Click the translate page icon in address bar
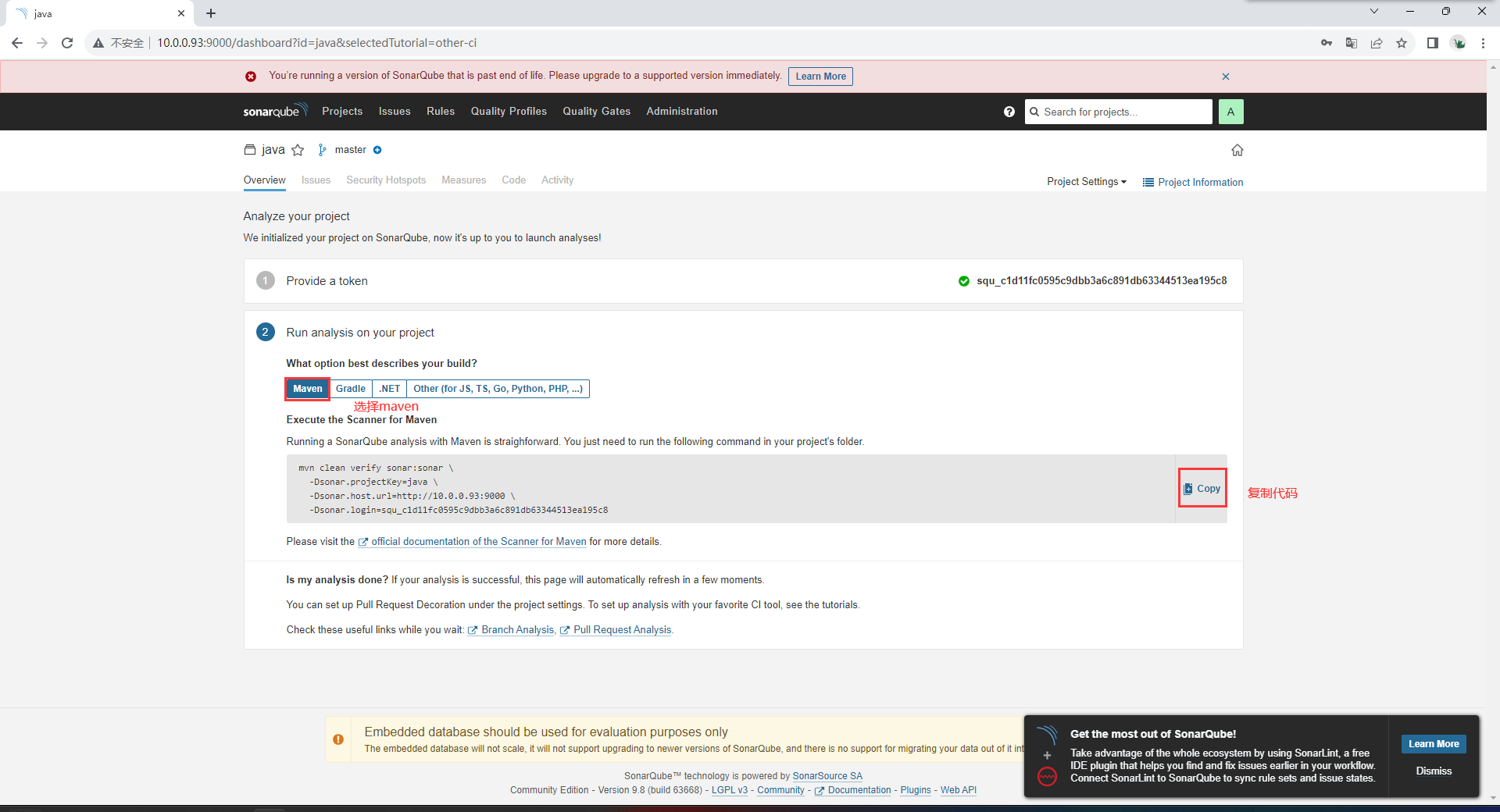The image size is (1500, 812). 1352,43
